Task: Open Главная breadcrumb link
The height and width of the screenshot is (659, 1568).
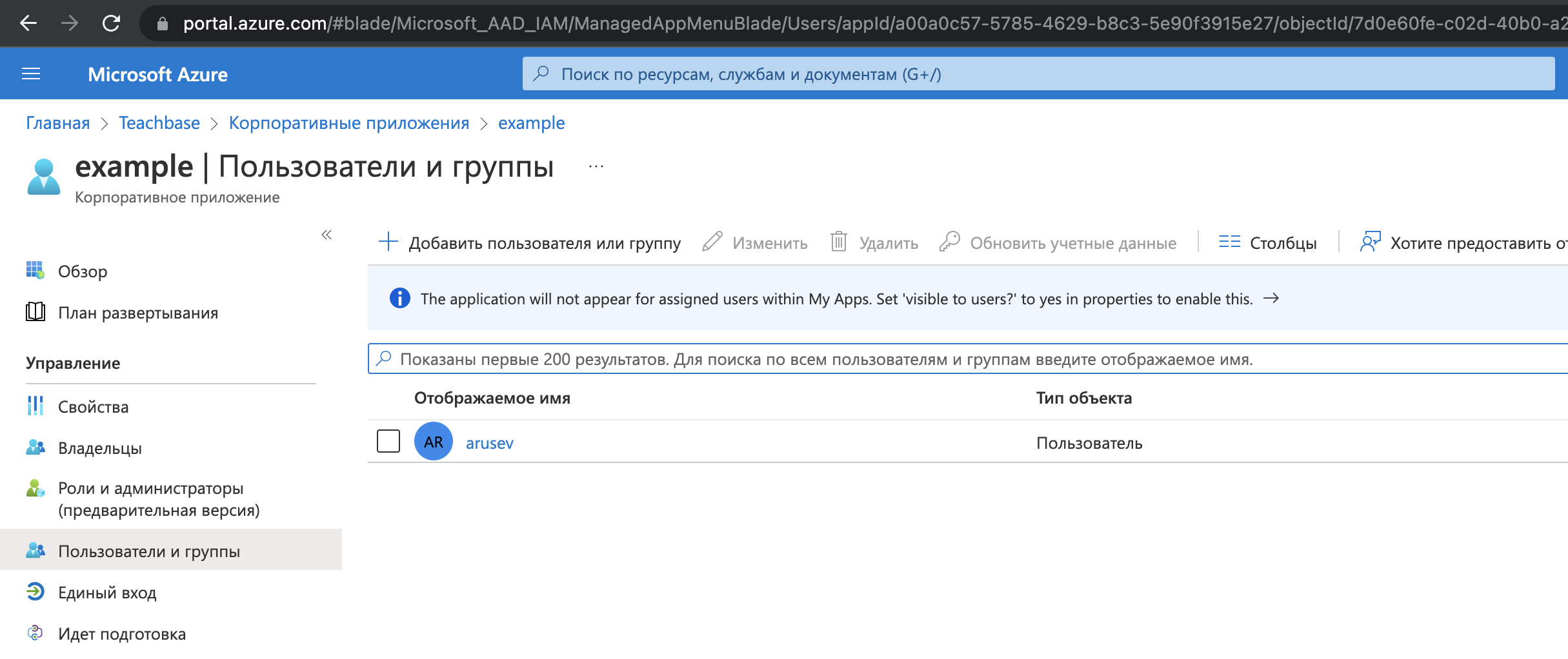Action: 58,123
